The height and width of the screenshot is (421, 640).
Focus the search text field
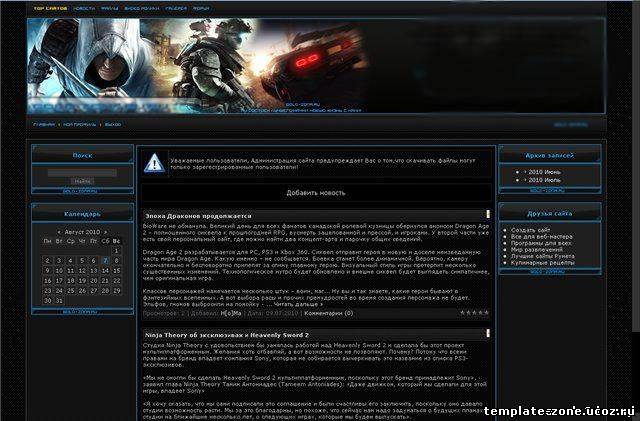[82, 173]
